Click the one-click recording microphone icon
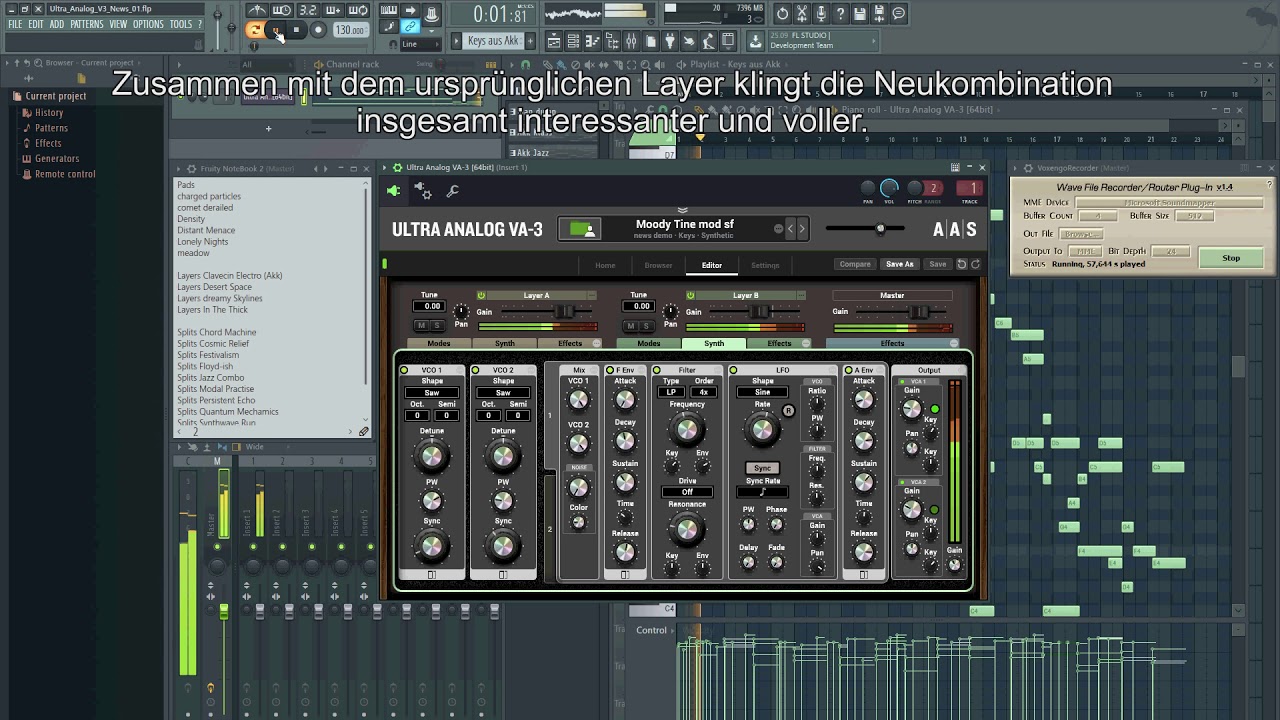This screenshot has width=1280, height=720. click(x=821, y=13)
